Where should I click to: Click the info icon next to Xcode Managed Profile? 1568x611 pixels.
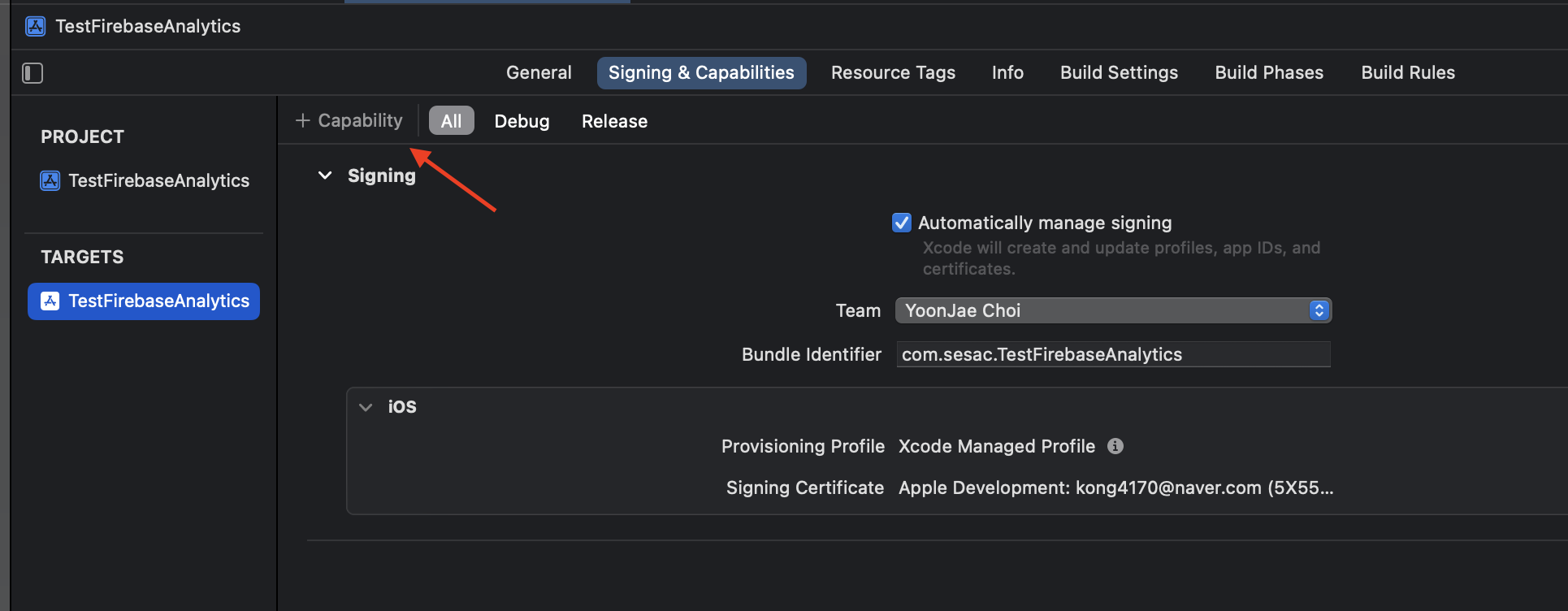[1115, 446]
